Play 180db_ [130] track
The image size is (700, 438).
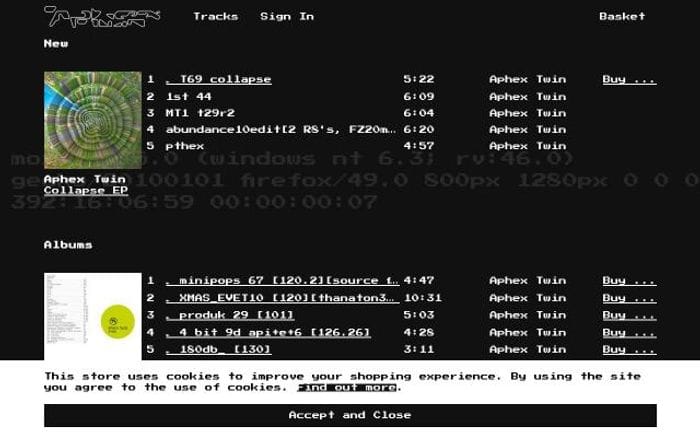pyautogui.click(x=218, y=350)
